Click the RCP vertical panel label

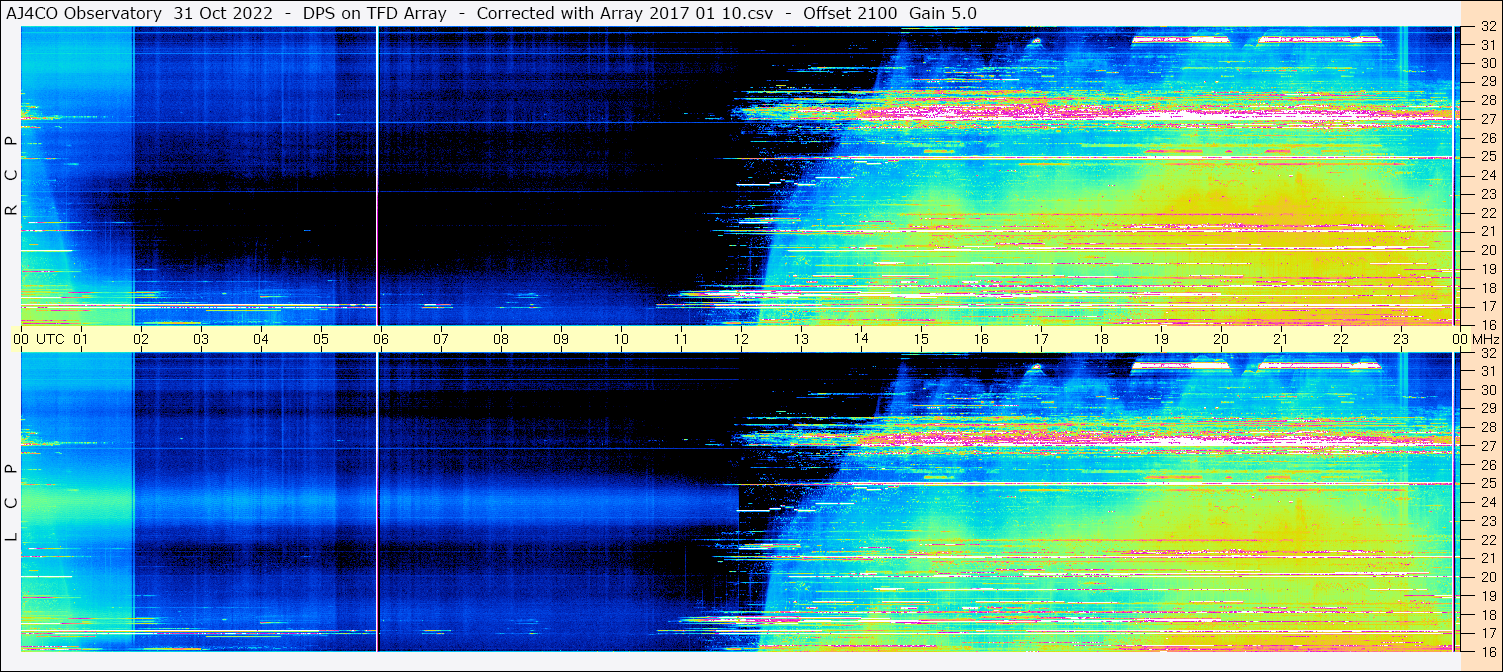point(11,176)
